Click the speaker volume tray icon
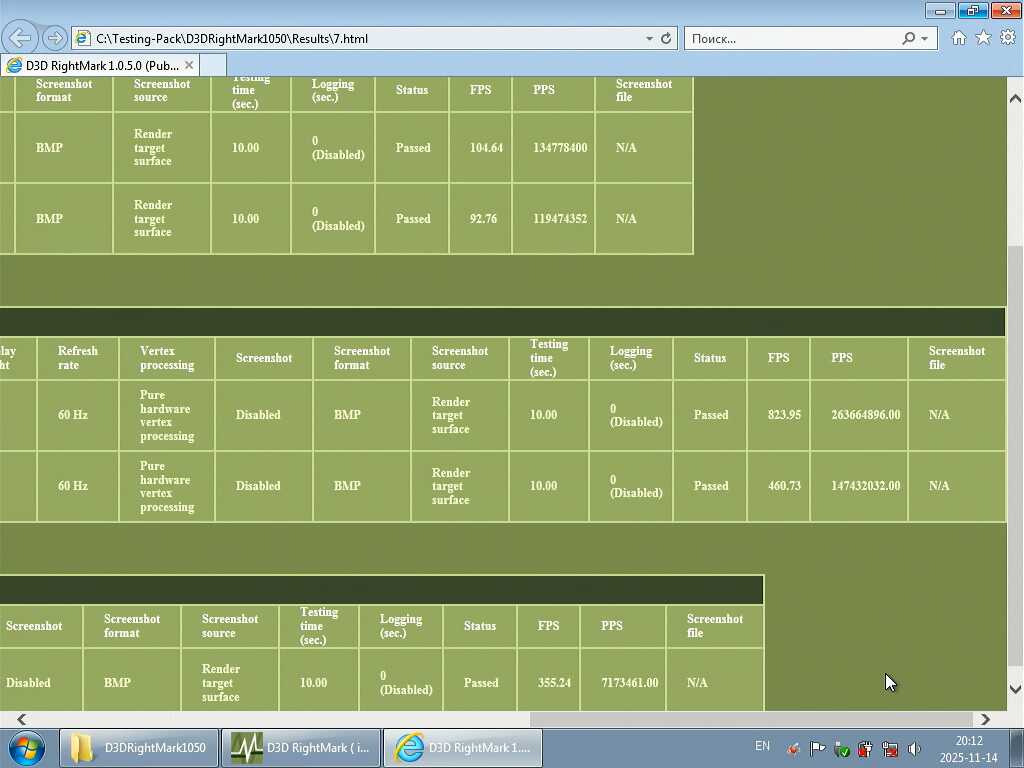 click(x=914, y=748)
